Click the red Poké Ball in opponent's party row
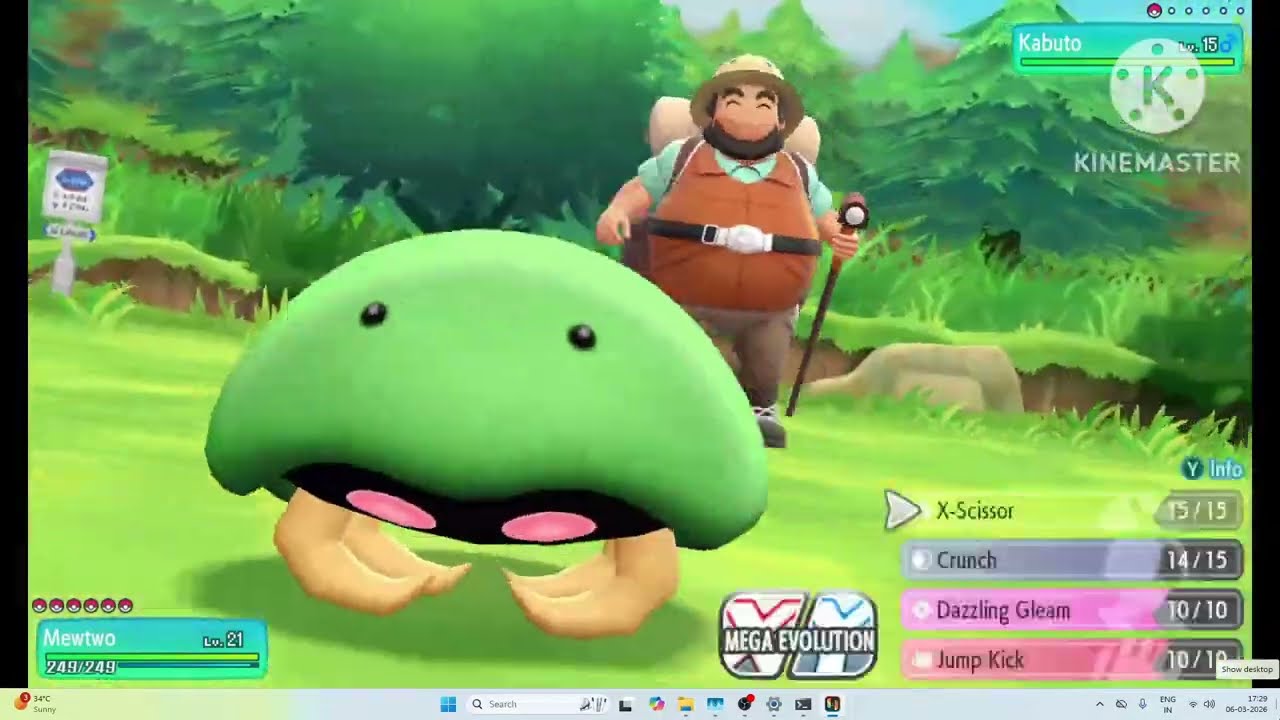The image size is (1280, 720). 1154,10
